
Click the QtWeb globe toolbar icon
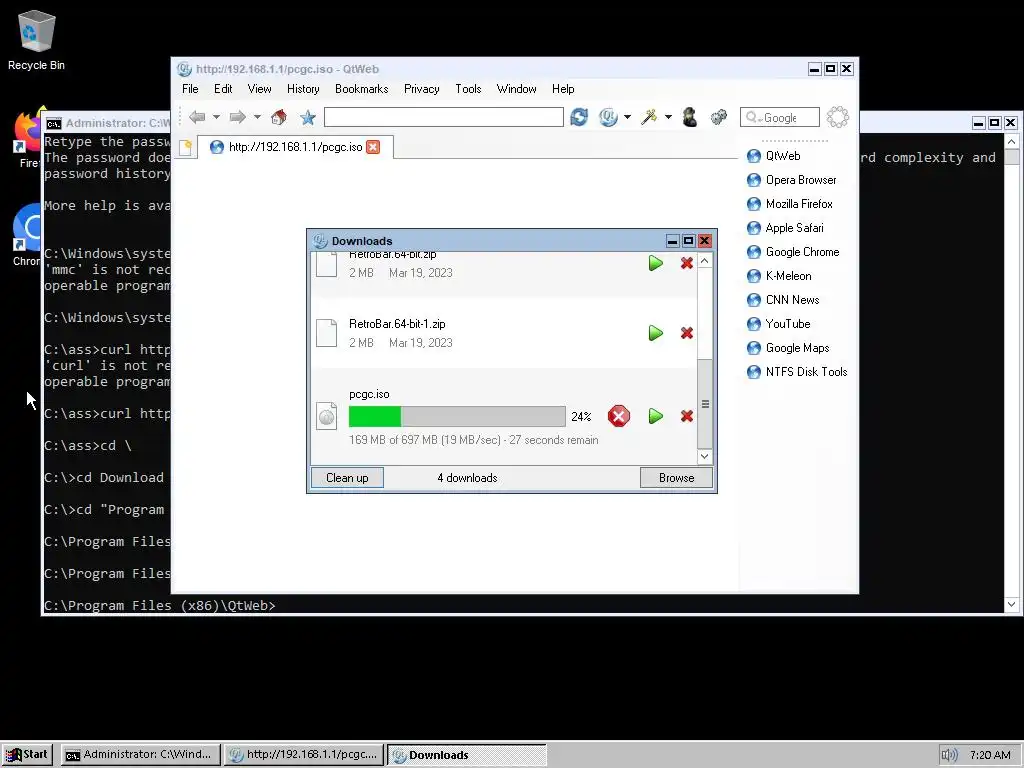click(608, 117)
